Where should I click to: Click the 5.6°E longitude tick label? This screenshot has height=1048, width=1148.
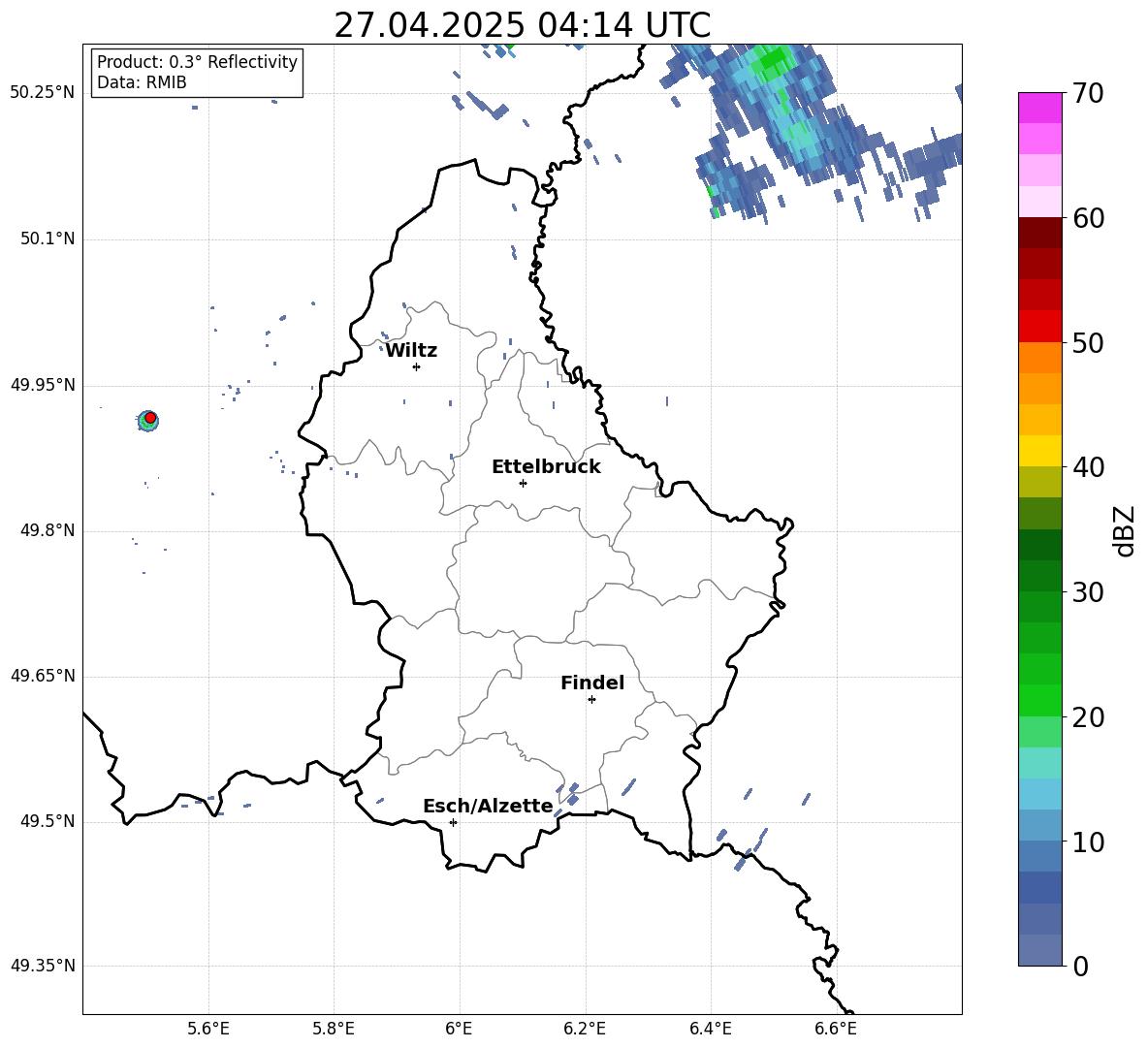[208, 1029]
